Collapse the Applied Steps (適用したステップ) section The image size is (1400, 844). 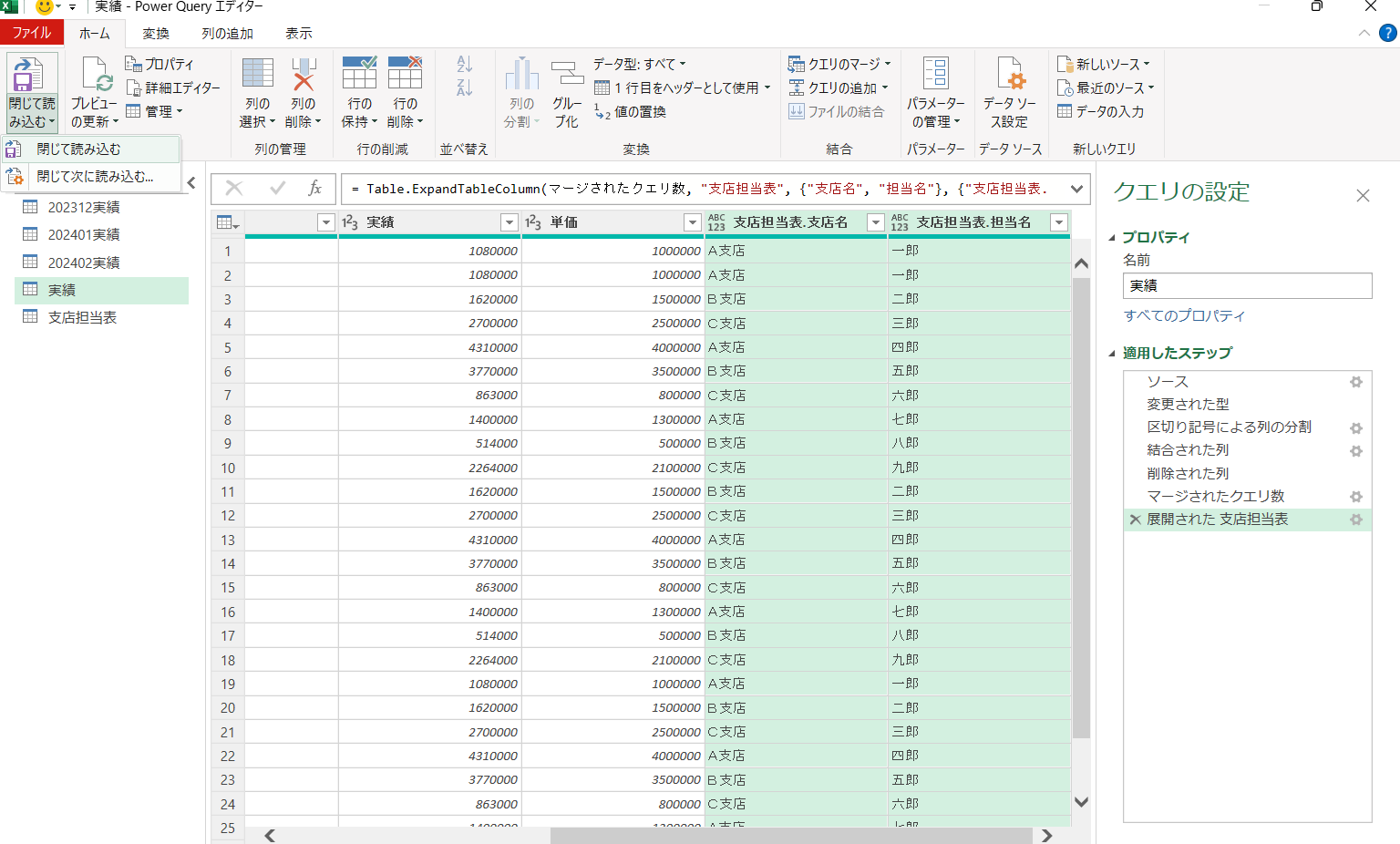coord(1112,354)
